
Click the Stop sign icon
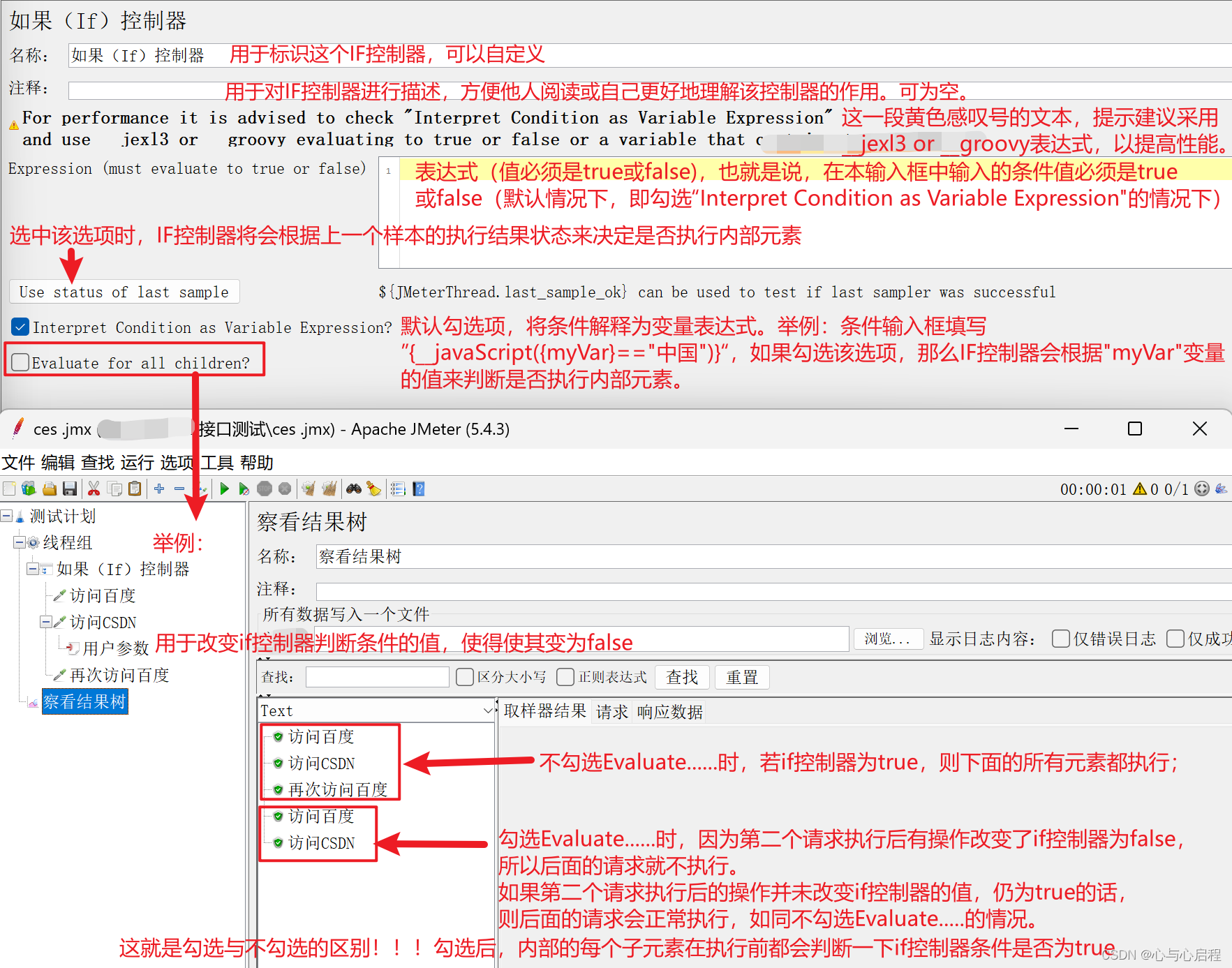265,489
